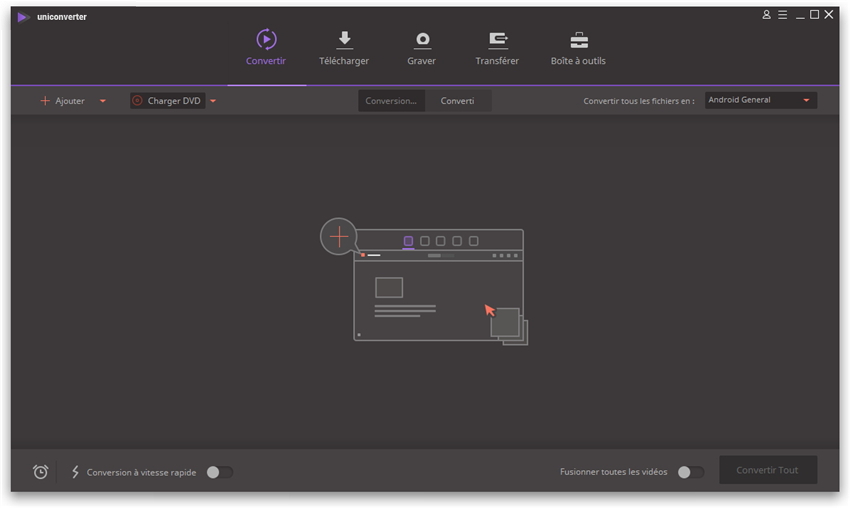Click the Convertir Tout button
Image resolution: width=850 pixels, height=508 pixels.
pos(768,470)
